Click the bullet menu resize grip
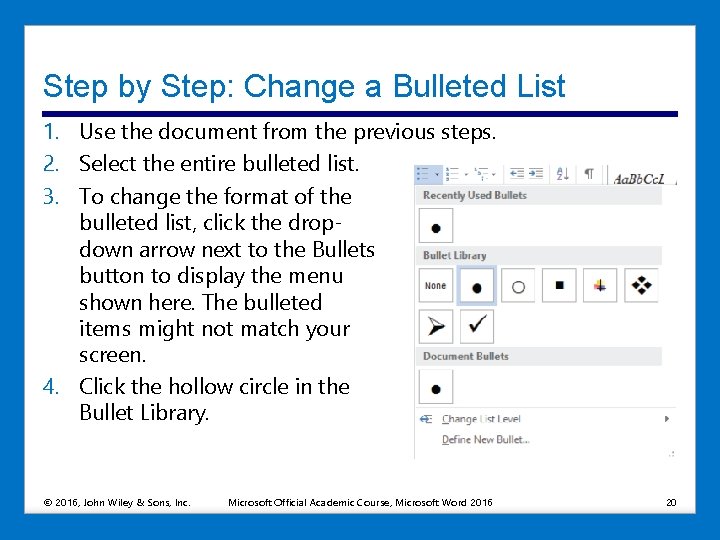Screen dimensions: 720x540 [672, 454]
